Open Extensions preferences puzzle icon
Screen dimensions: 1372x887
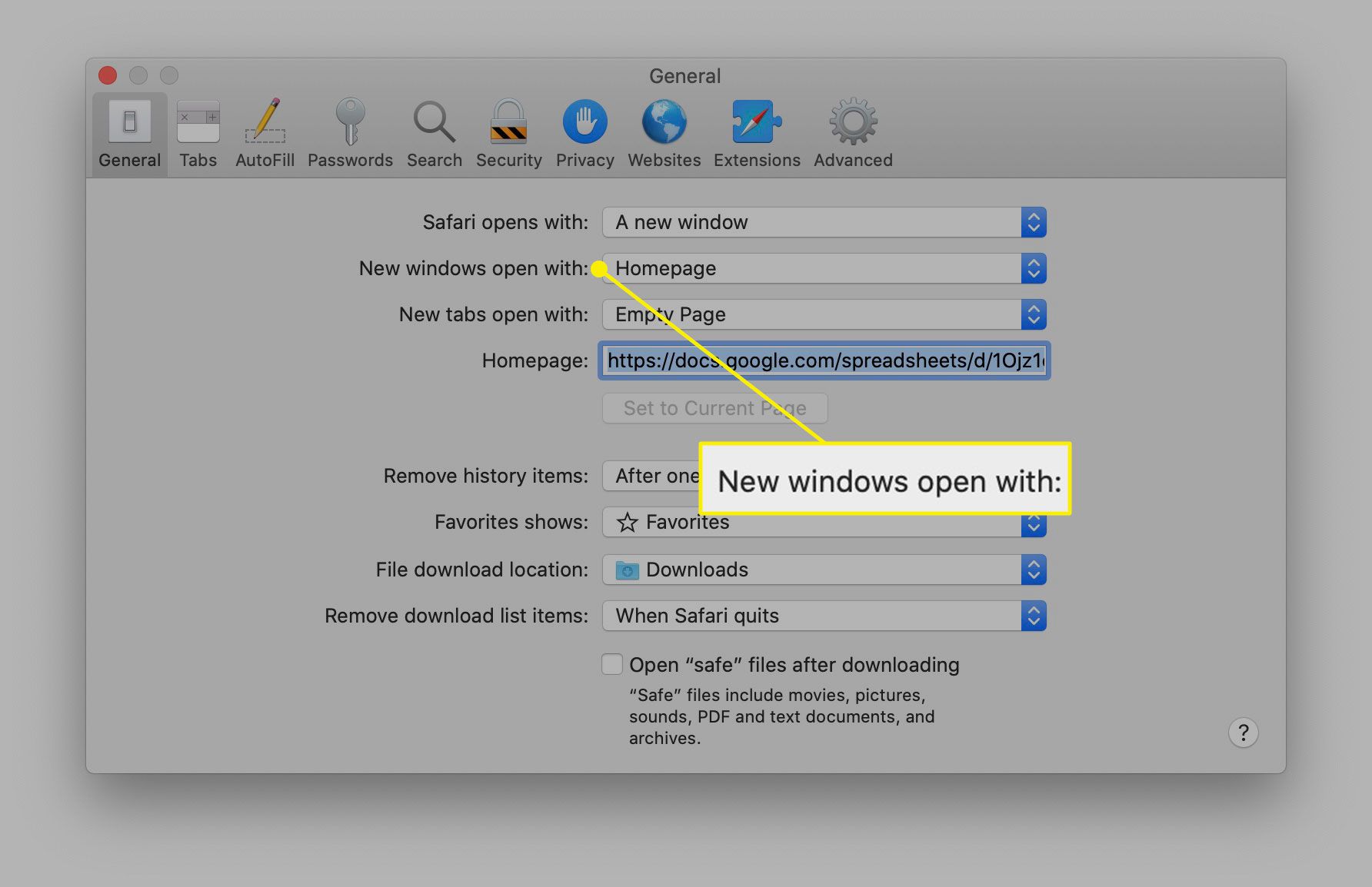pyautogui.click(x=757, y=121)
